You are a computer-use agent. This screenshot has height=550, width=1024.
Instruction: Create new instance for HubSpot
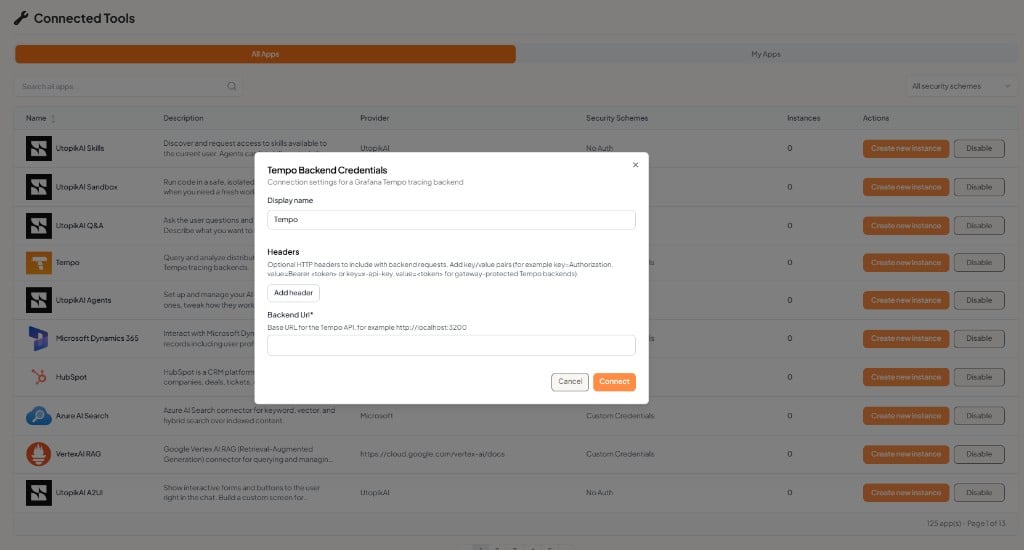pyautogui.click(x=906, y=377)
